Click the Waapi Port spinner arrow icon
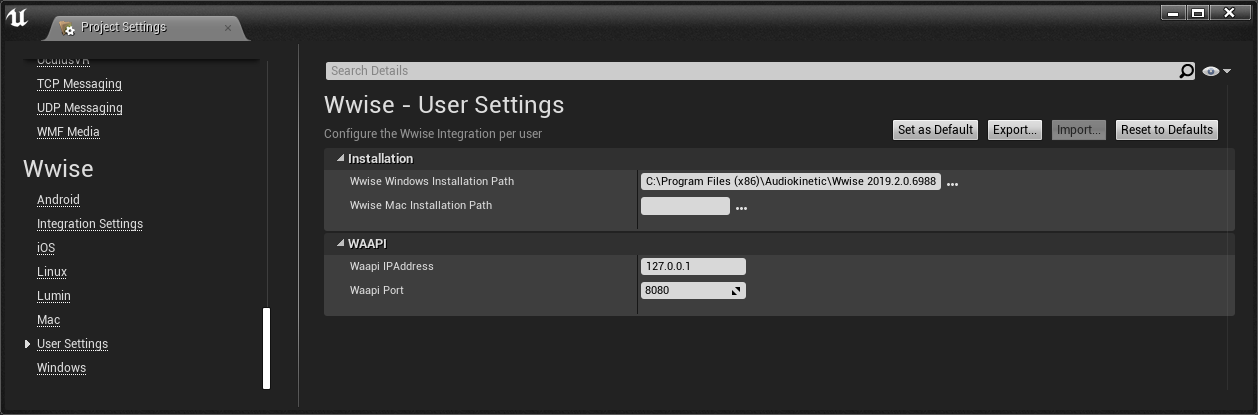 coord(736,291)
